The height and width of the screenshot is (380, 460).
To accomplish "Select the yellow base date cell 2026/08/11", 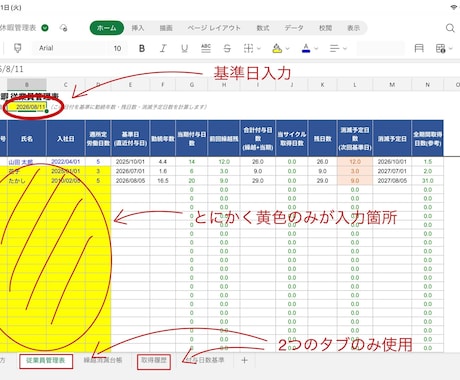I will point(27,107).
